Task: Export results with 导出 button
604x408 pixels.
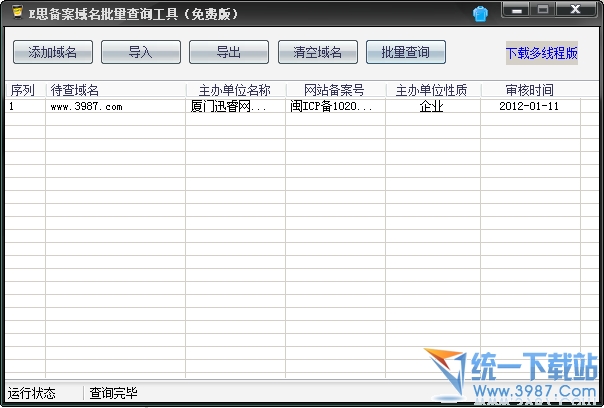Action: click(x=229, y=52)
